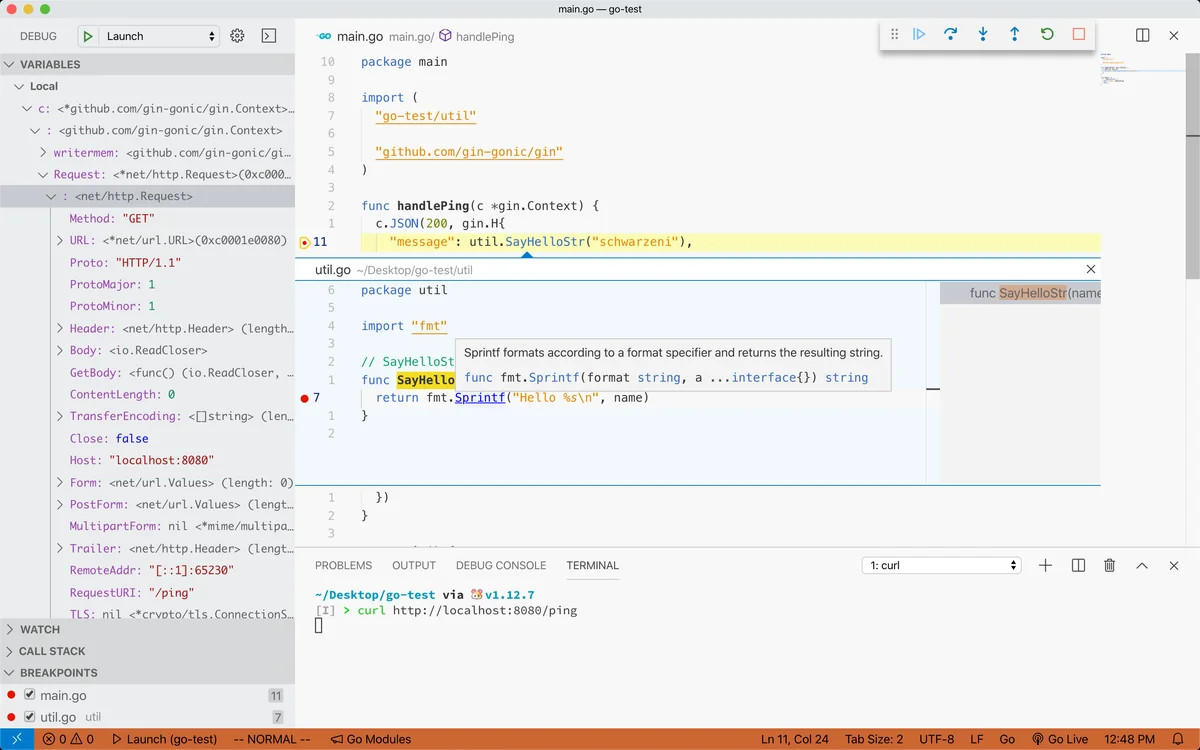Switch to the DEBUG CONSOLE tab
Image resolution: width=1200 pixels, height=750 pixels.
pyautogui.click(x=501, y=565)
